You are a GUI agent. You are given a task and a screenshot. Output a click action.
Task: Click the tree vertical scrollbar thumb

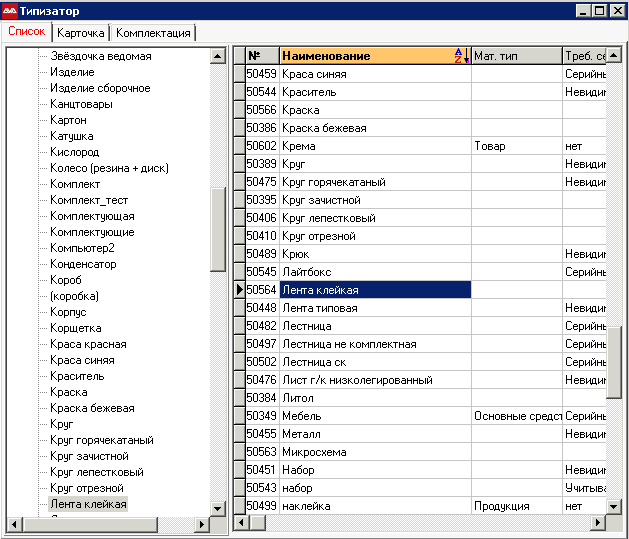pos(217,229)
